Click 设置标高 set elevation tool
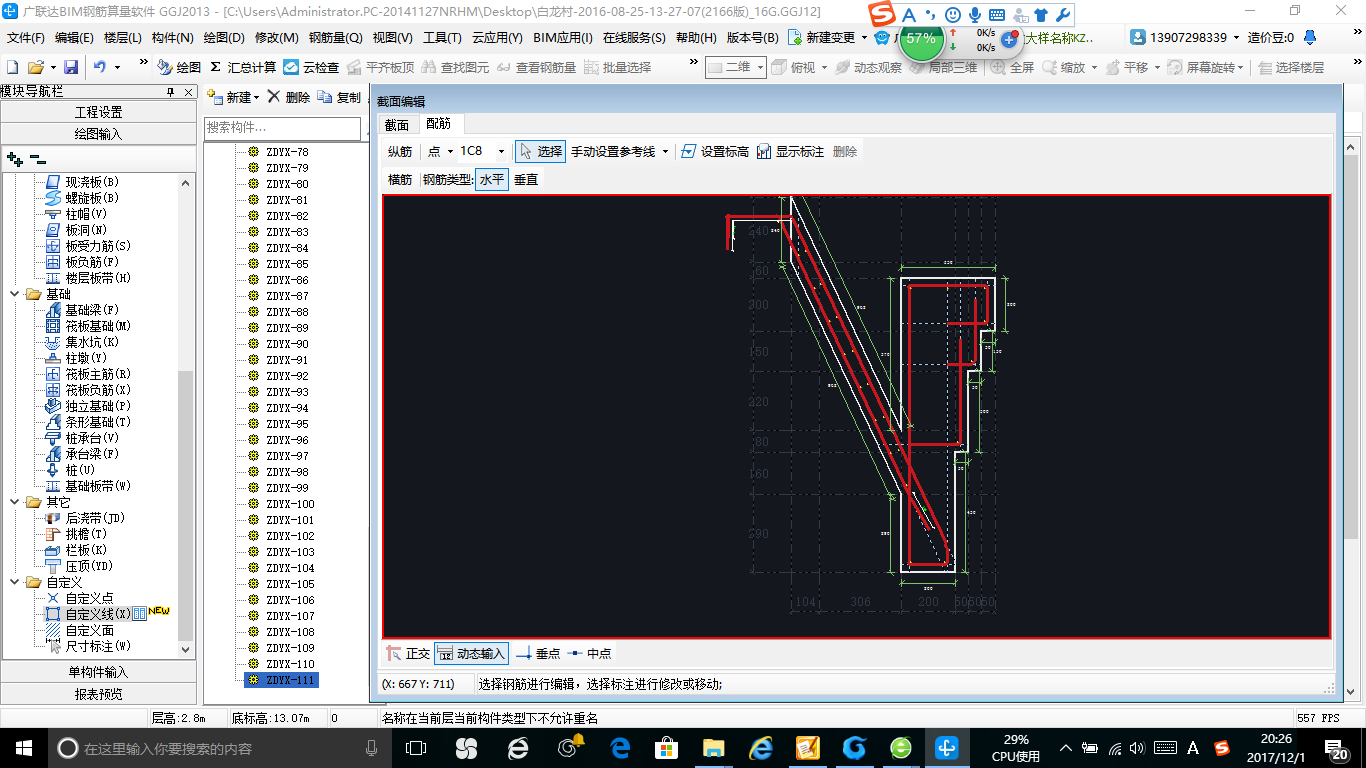Viewport: 1366px width, 768px height. [714, 151]
